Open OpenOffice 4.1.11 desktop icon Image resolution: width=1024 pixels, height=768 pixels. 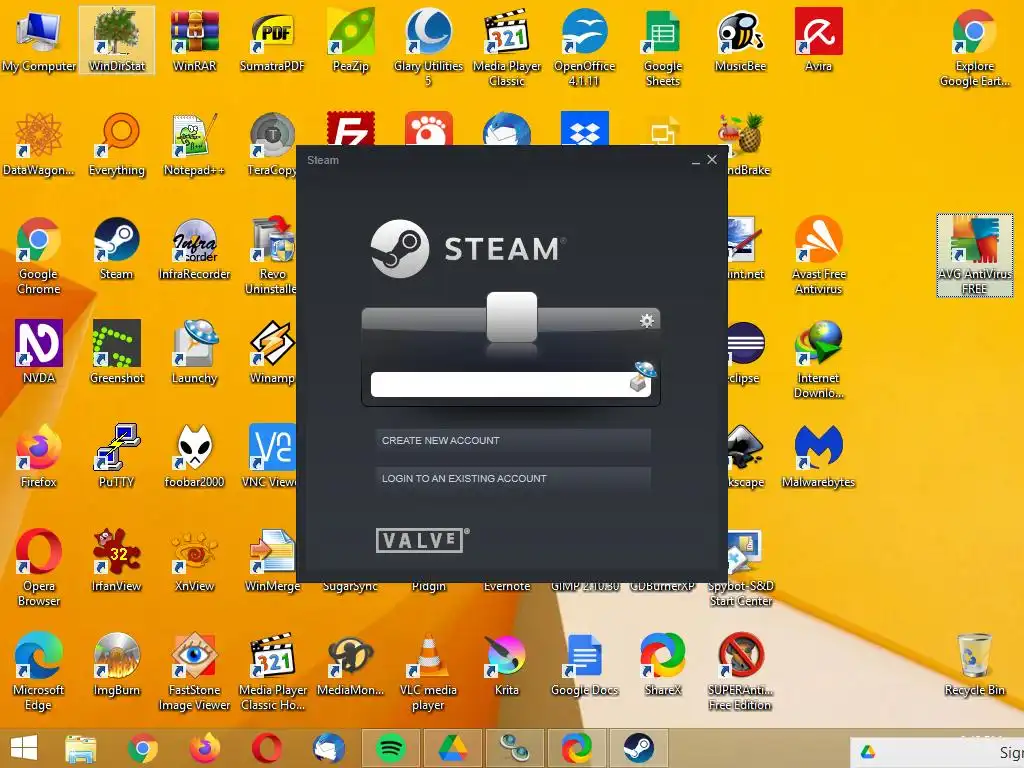point(584,47)
